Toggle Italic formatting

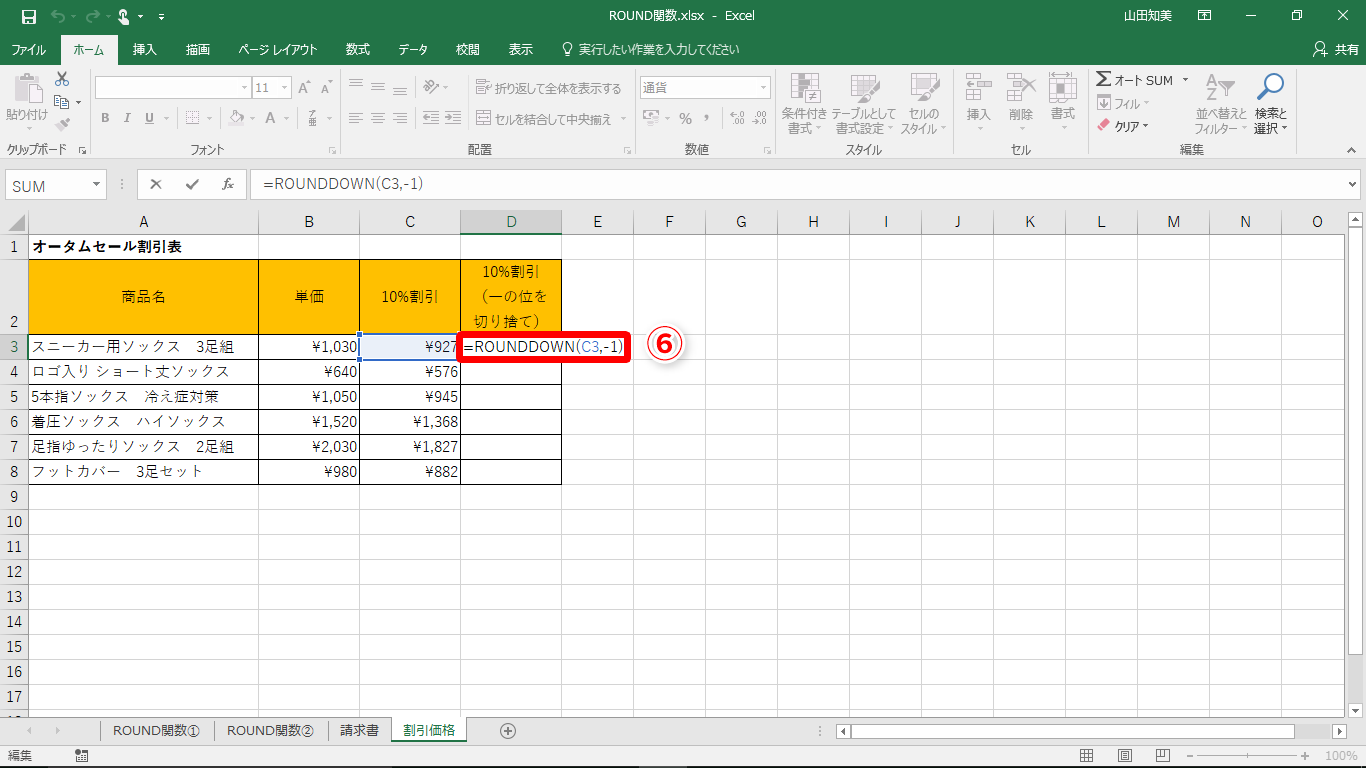pos(127,118)
